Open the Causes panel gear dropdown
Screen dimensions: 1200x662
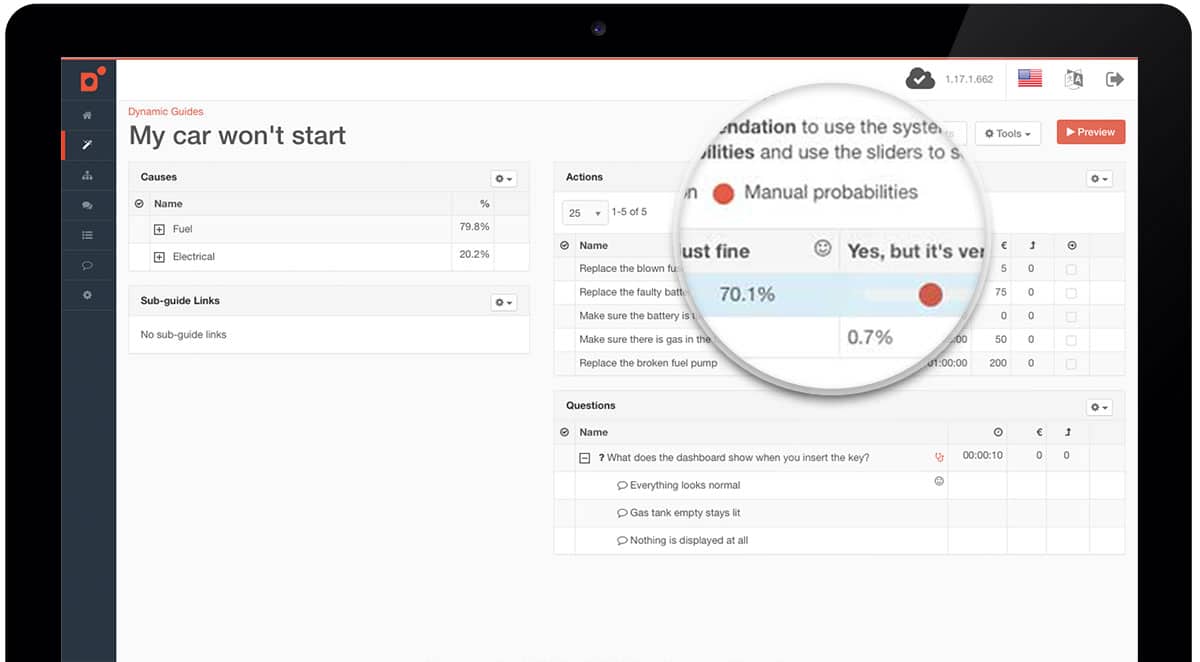(503, 179)
